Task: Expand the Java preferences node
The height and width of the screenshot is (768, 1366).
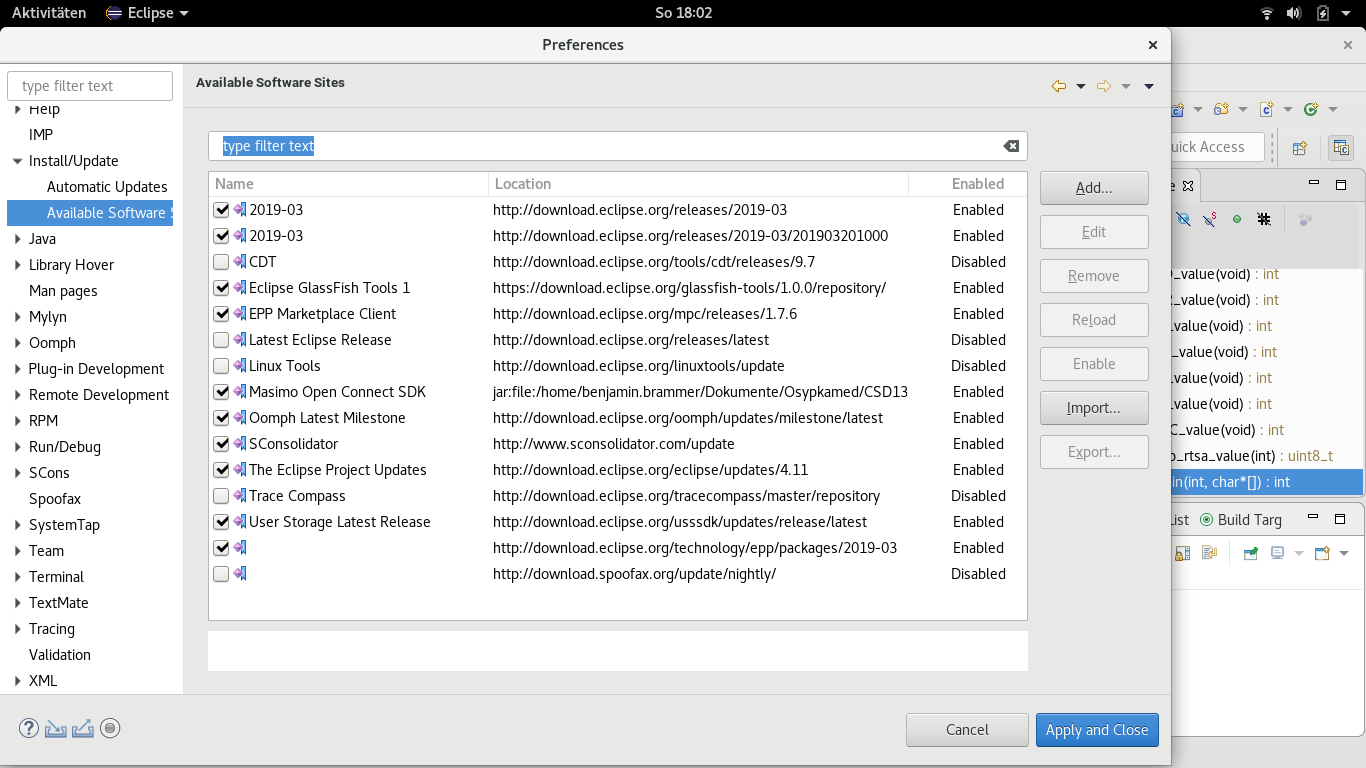Action: click(x=17, y=239)
